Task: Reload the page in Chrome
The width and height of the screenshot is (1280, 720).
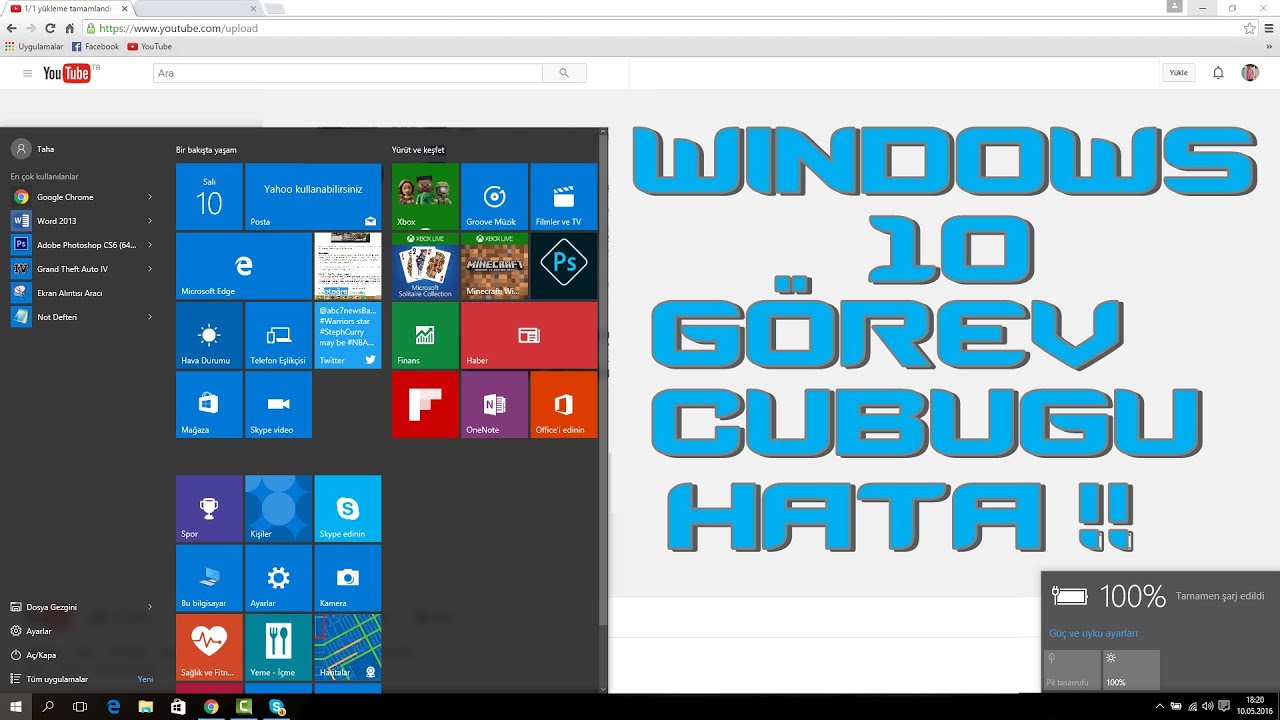Action: (x=49, y=28)
